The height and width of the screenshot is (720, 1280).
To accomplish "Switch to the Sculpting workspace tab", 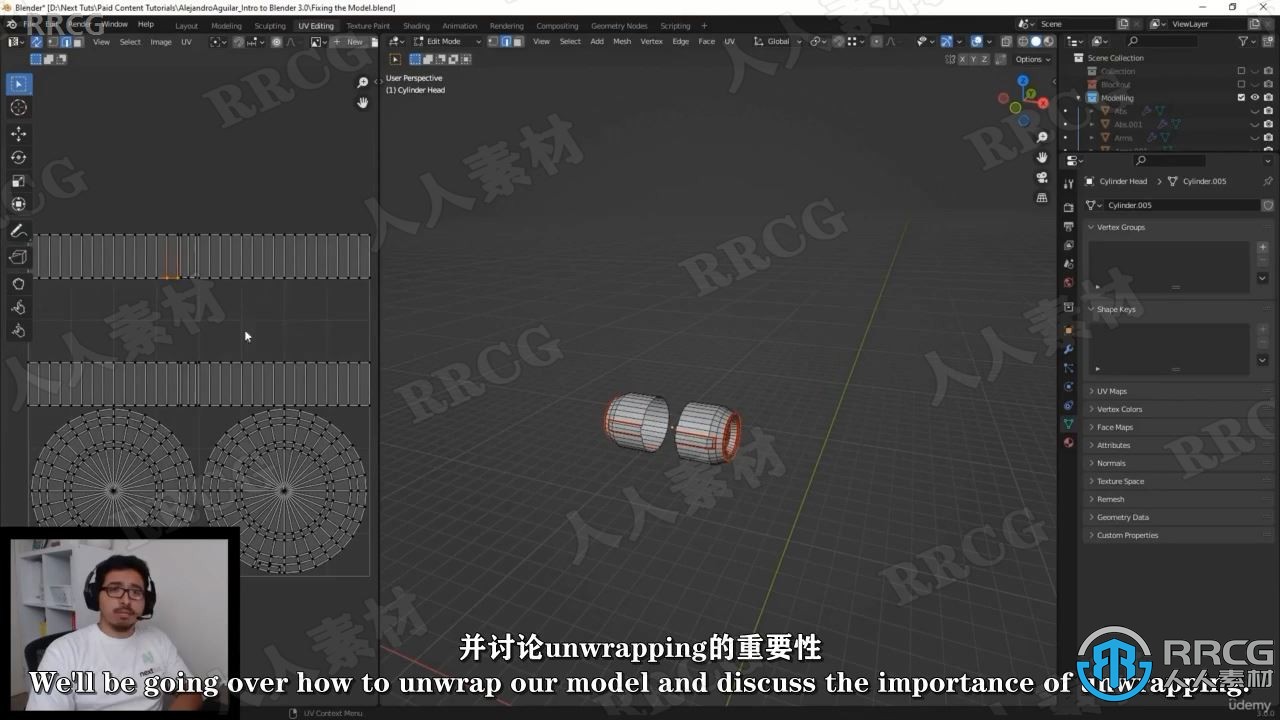I will 270,25.
